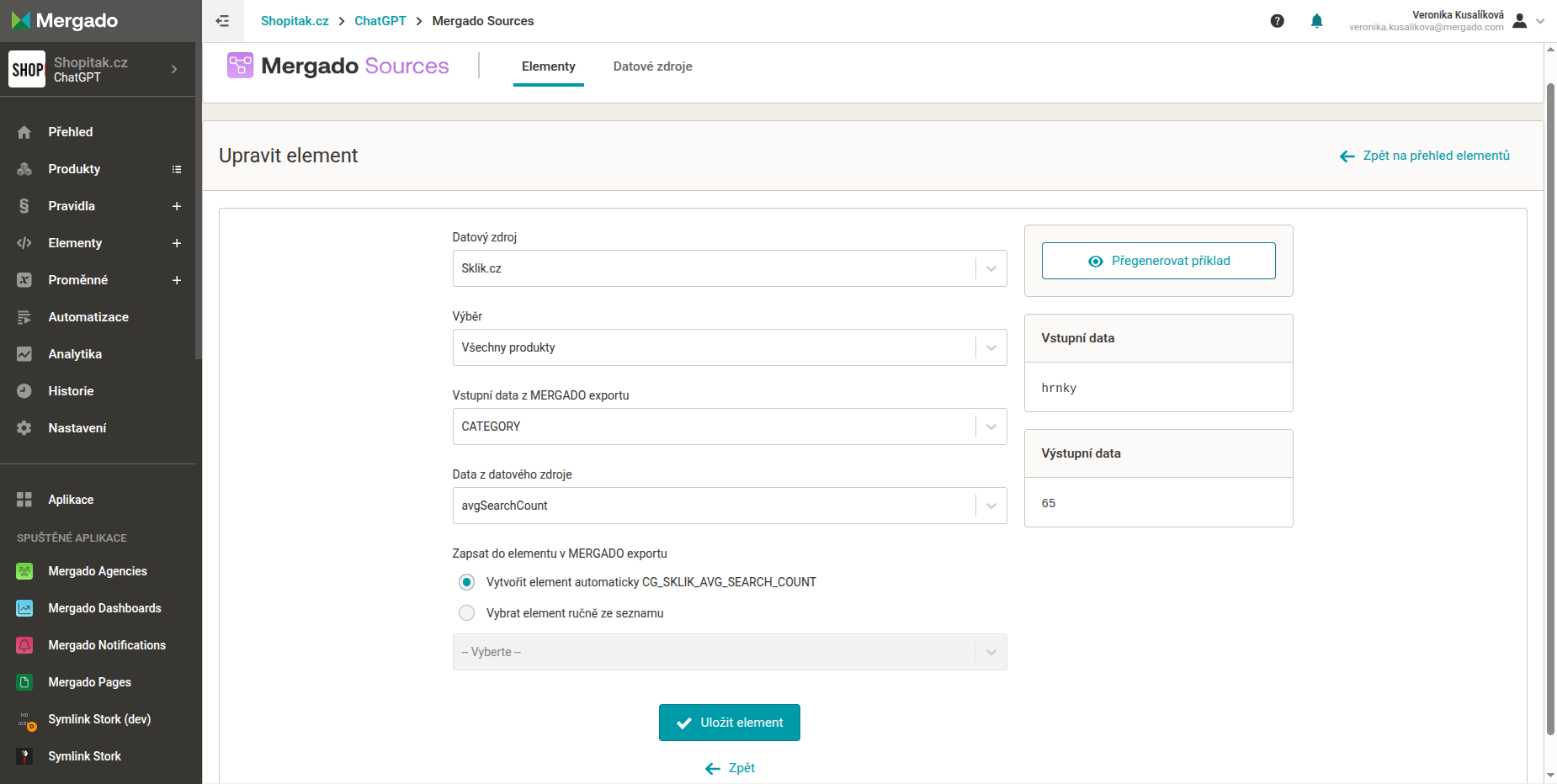Click the Nastavení gear icon
Viewport: 1557px width, 784px height.
tap(24, 428)
